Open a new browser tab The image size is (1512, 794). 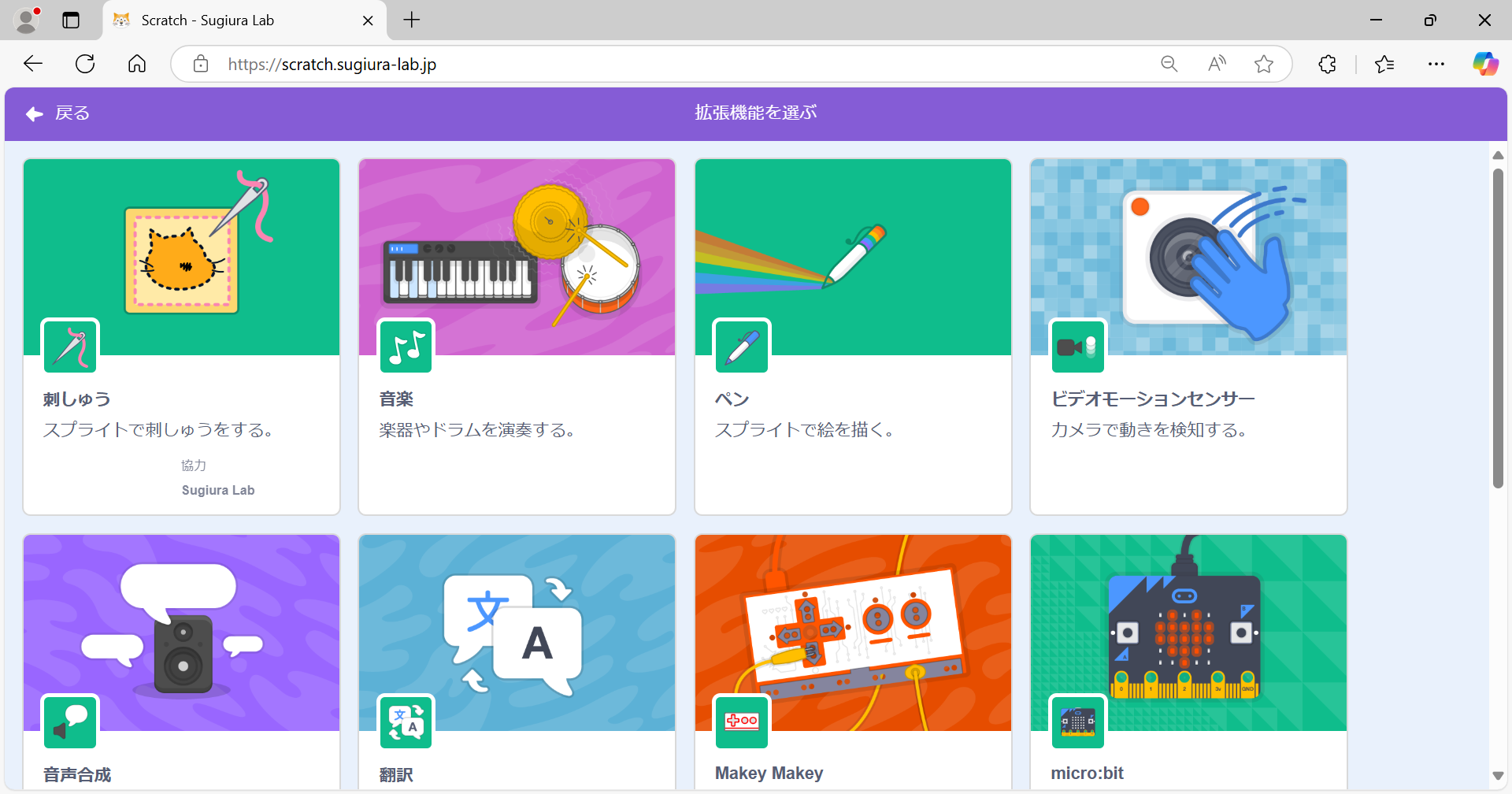point(412,20)
